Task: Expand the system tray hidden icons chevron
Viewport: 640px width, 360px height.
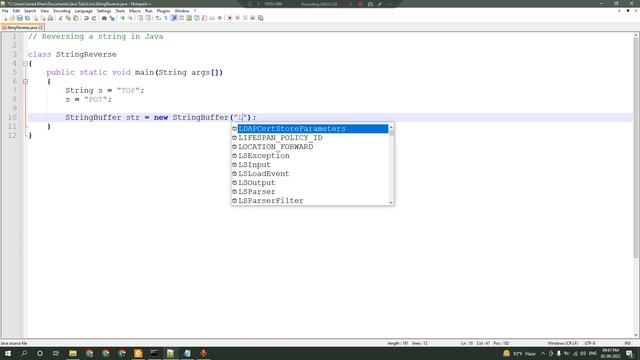Action: [x=543, y=353]
